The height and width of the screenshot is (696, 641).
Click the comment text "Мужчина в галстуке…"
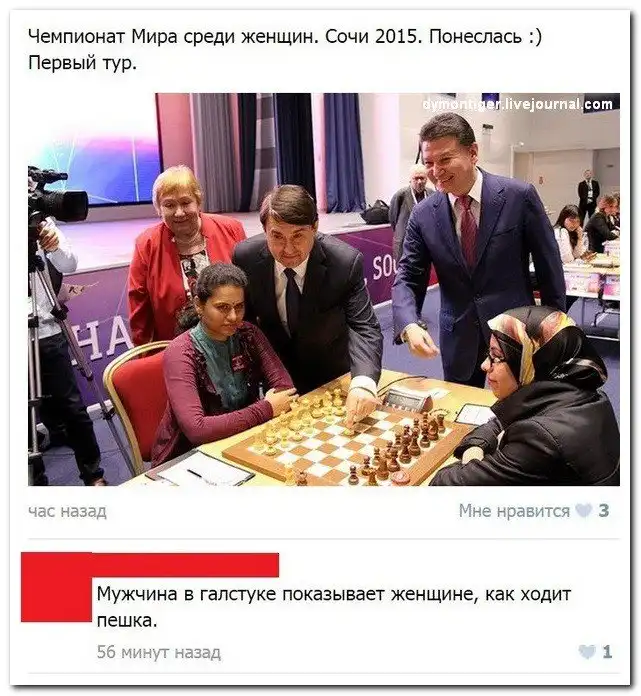click(x=334, y=606)
